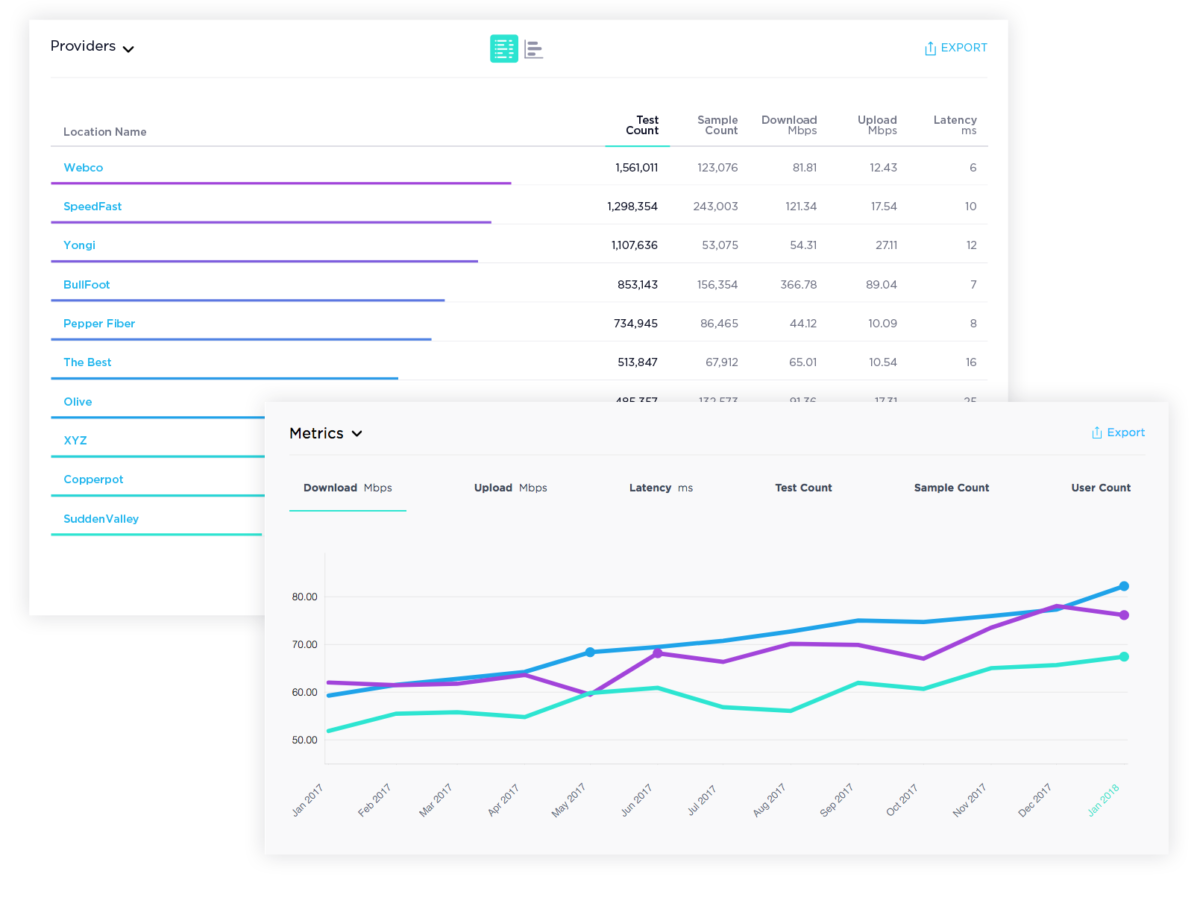Click the purple Jun 2017 data point
Screen dimensions: 1200x909
coord(657,653)
